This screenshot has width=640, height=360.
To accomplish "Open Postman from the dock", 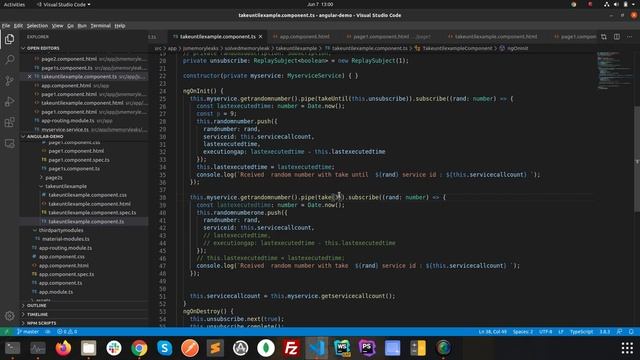I will click(190, 348).
